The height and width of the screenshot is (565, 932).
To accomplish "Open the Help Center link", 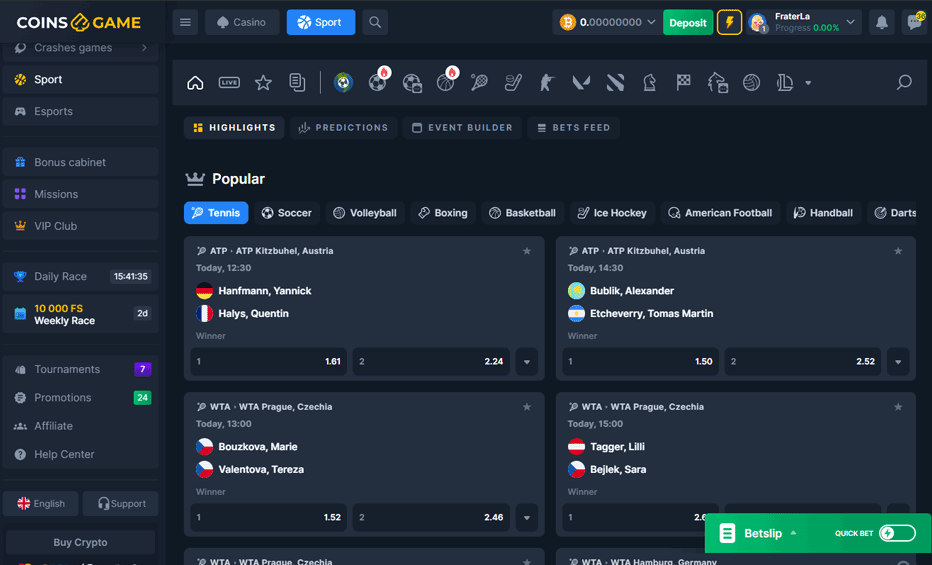I will (80, 454).
